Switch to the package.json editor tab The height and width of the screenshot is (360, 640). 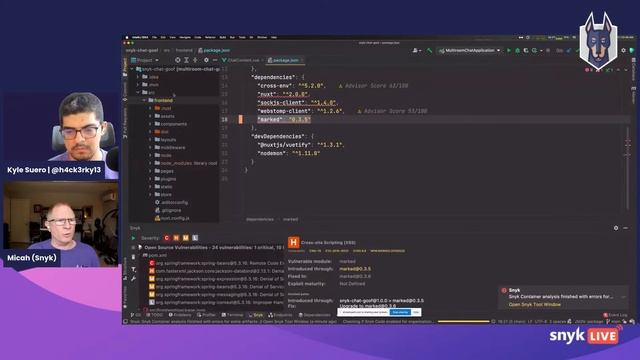pos(284,60)
